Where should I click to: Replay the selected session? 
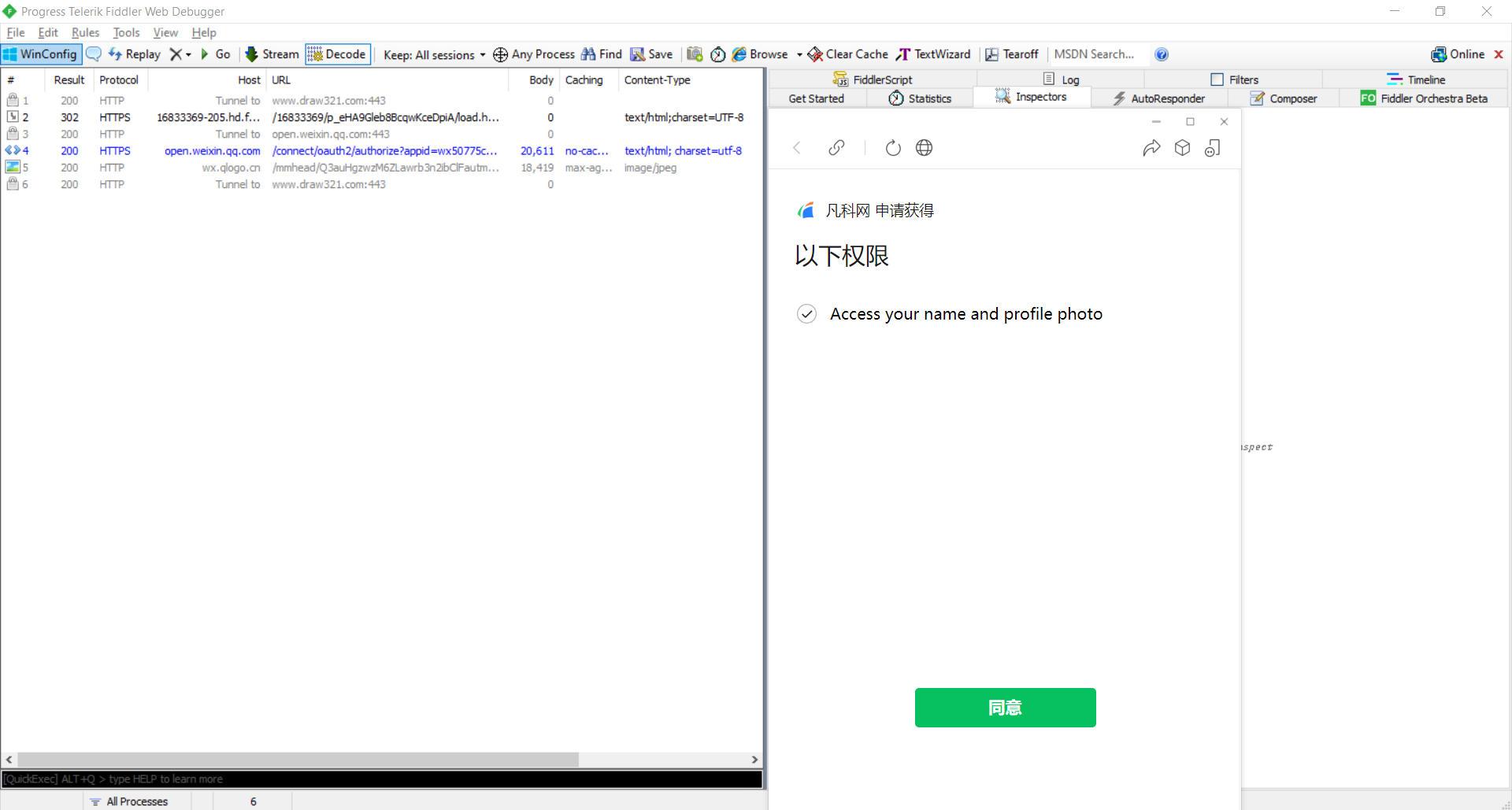[134, 54]
